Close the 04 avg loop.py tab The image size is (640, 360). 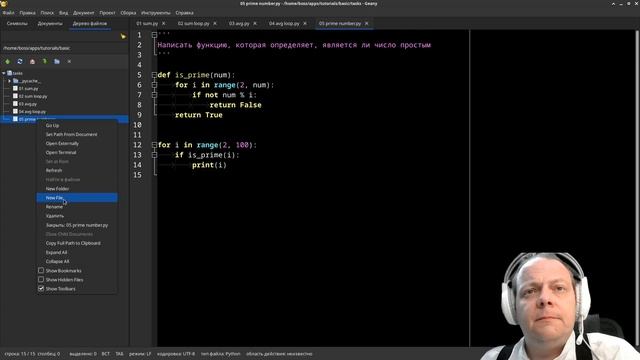[x=305, y=24]
